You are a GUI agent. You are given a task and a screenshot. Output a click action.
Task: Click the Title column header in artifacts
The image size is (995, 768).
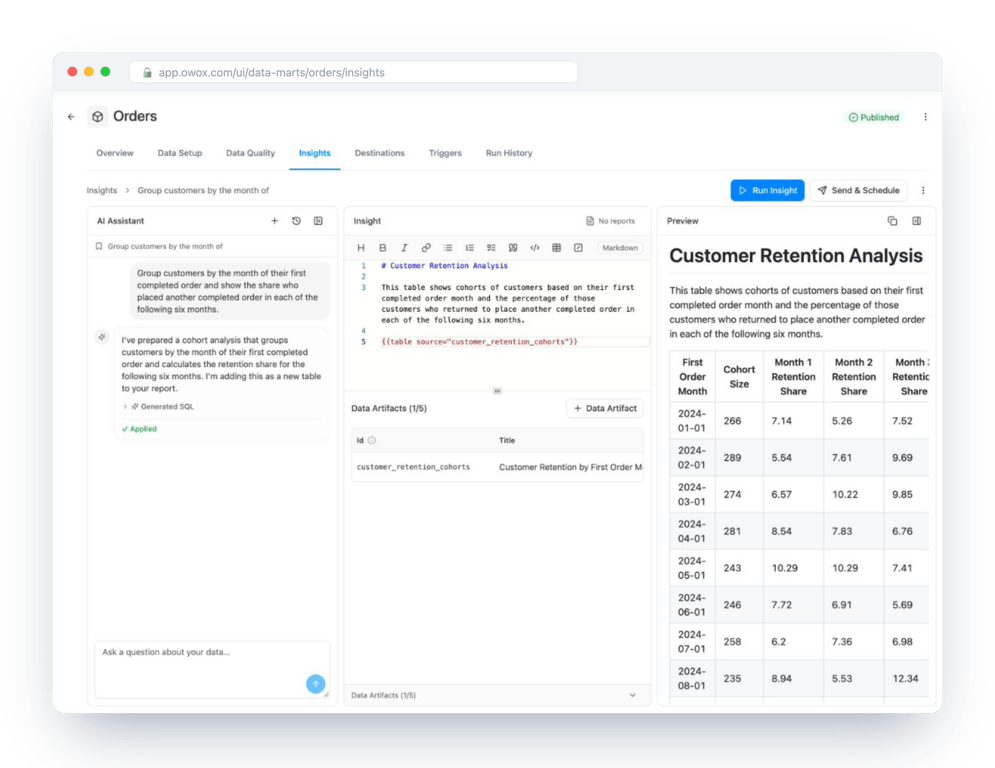507,440
